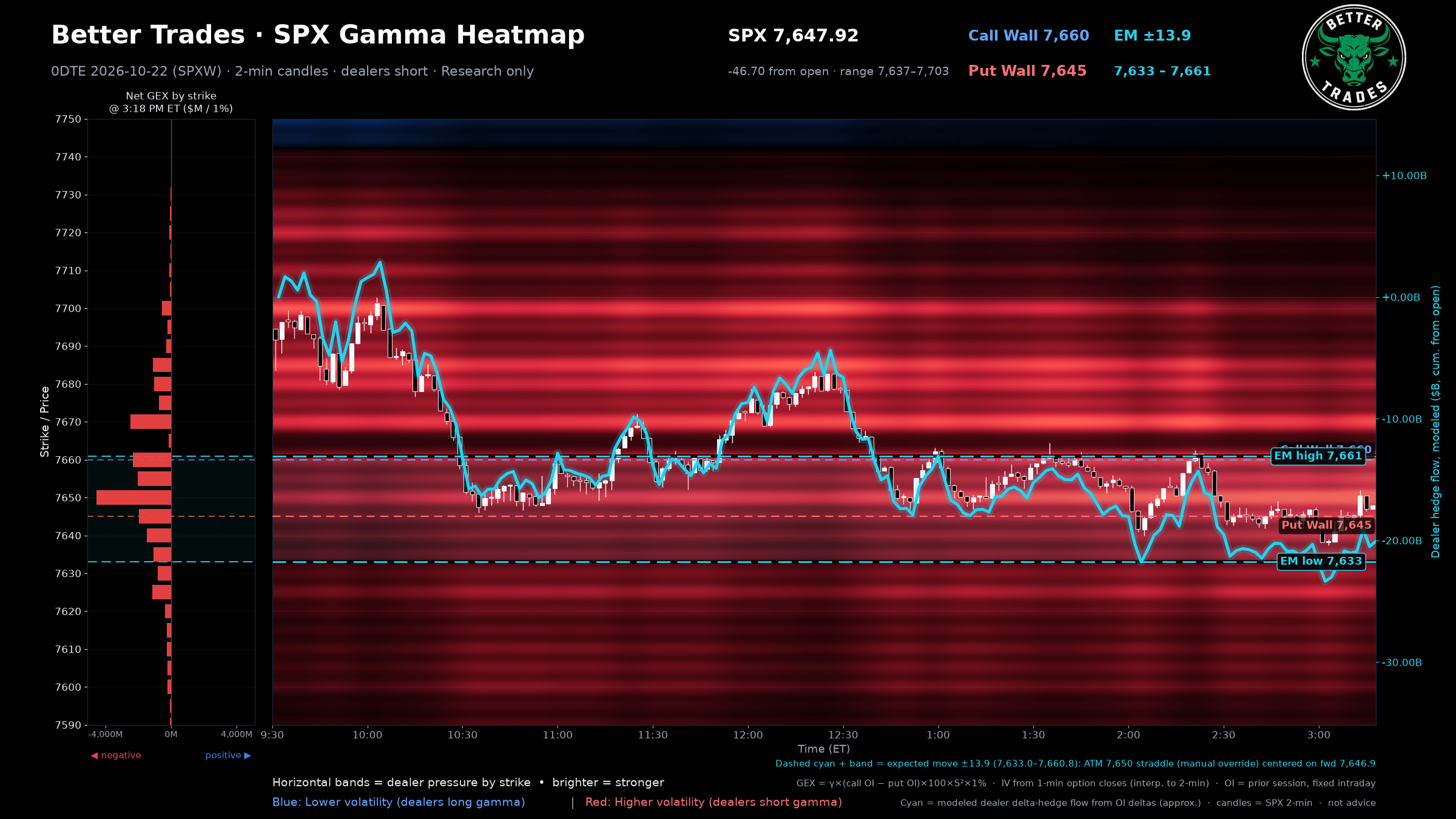1456x819 pixels.
Task: Click the 7,633 – 7,661 range text
Action: point(1162,71)
